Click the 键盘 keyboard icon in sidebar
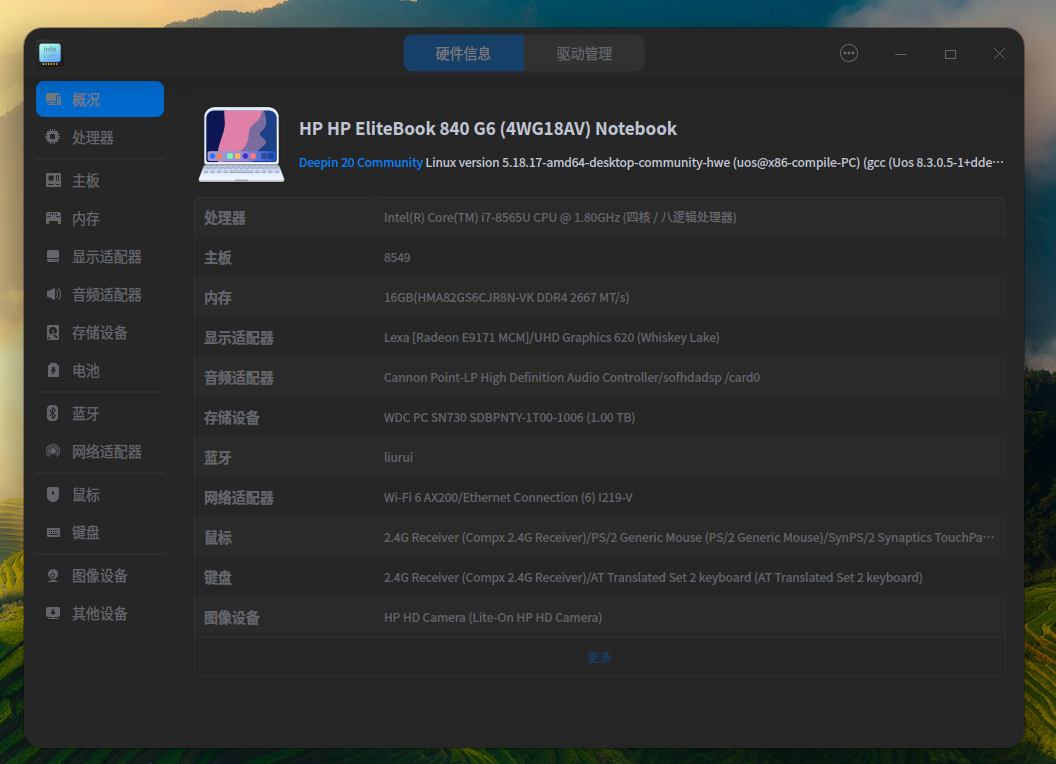 point(53,532)
